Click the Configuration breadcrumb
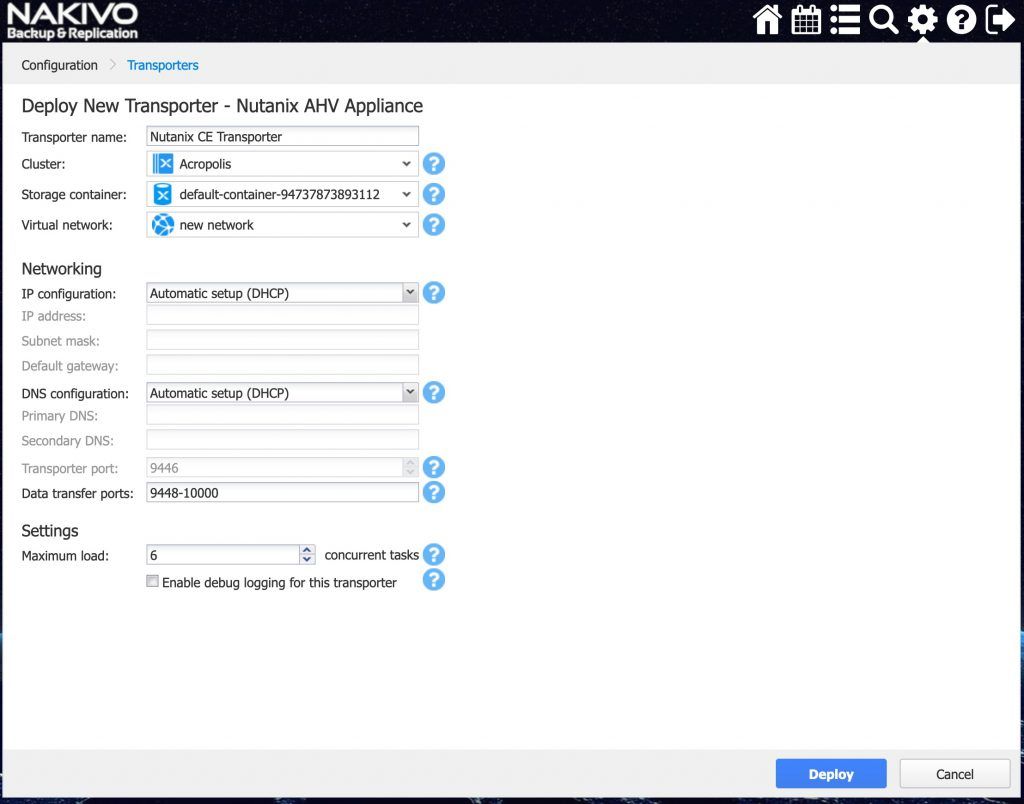Screen dimensions: 1024x804 (59, 65)
